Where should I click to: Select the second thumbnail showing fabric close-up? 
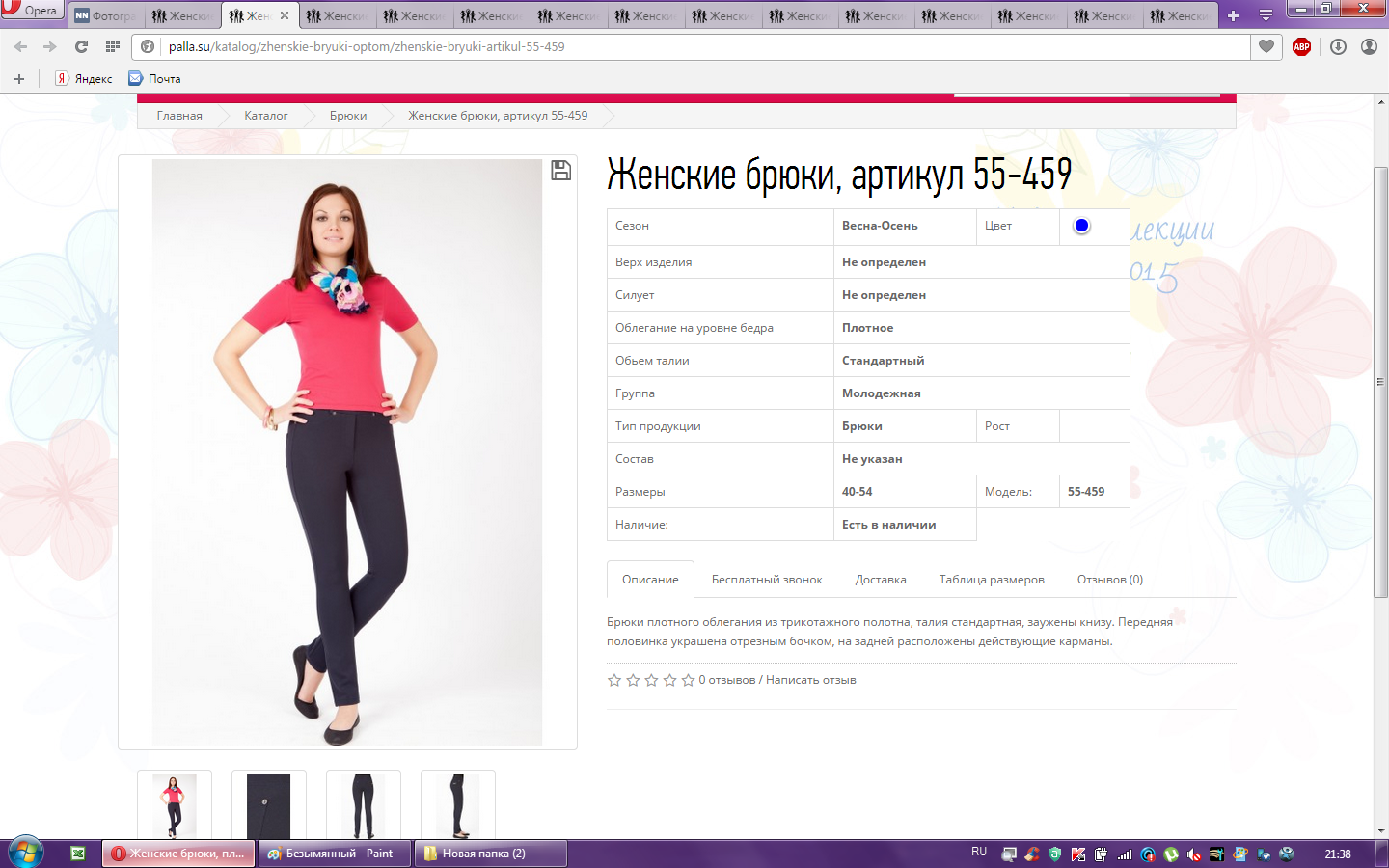click(269, 805)
